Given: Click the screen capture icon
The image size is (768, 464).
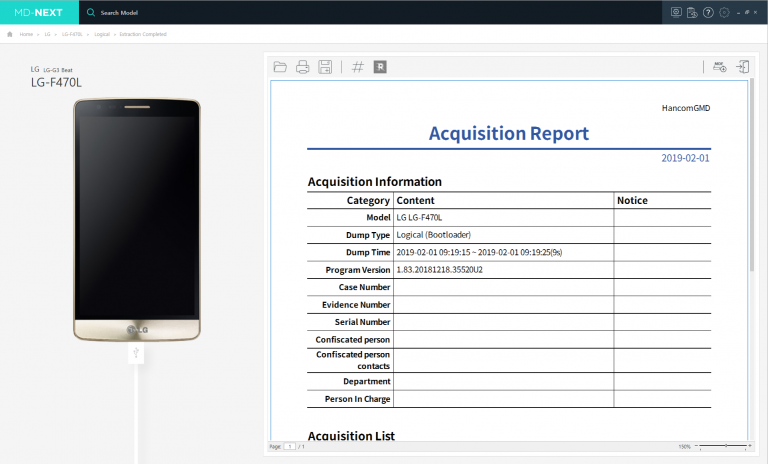Looking at the screenshot, I should click(676, 13).
